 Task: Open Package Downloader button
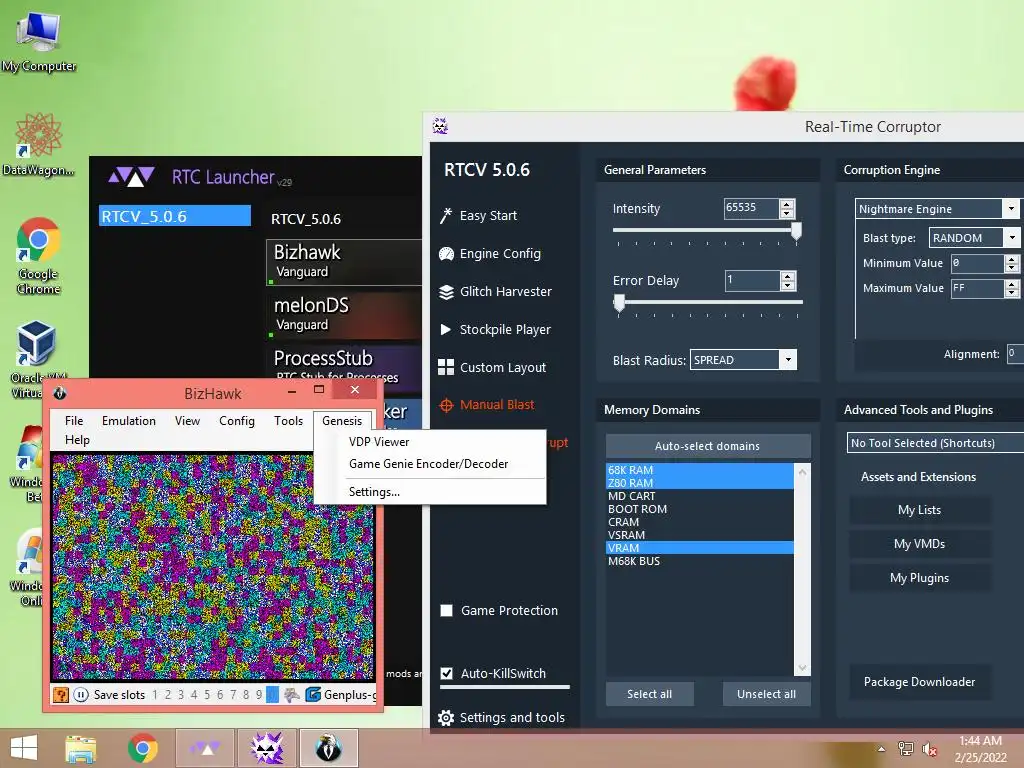920,682
